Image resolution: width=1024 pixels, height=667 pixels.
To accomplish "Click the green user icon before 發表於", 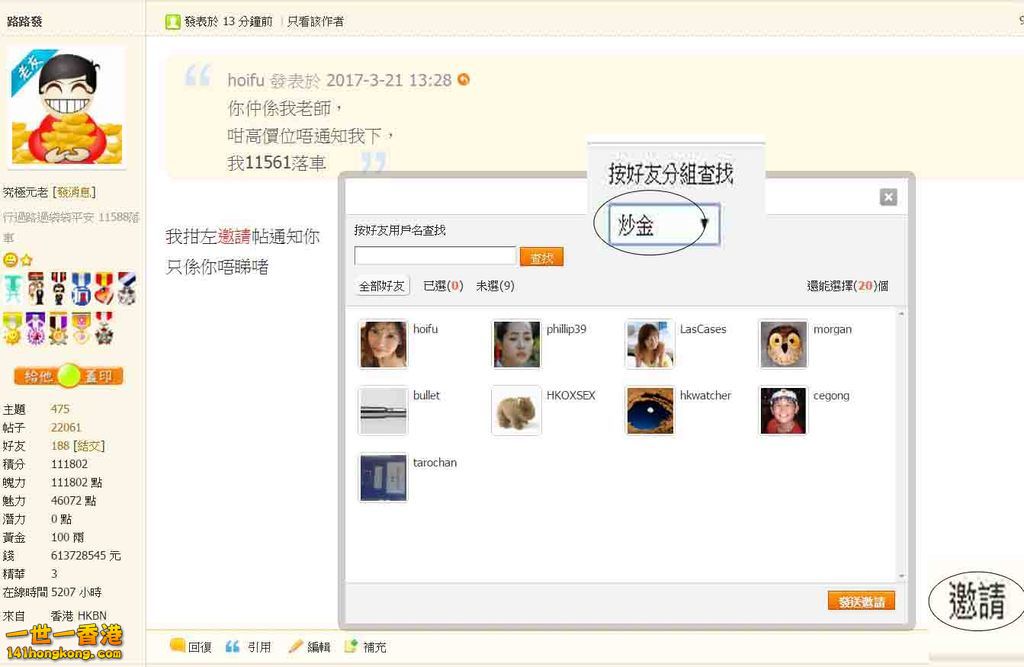I will point(173,21).
